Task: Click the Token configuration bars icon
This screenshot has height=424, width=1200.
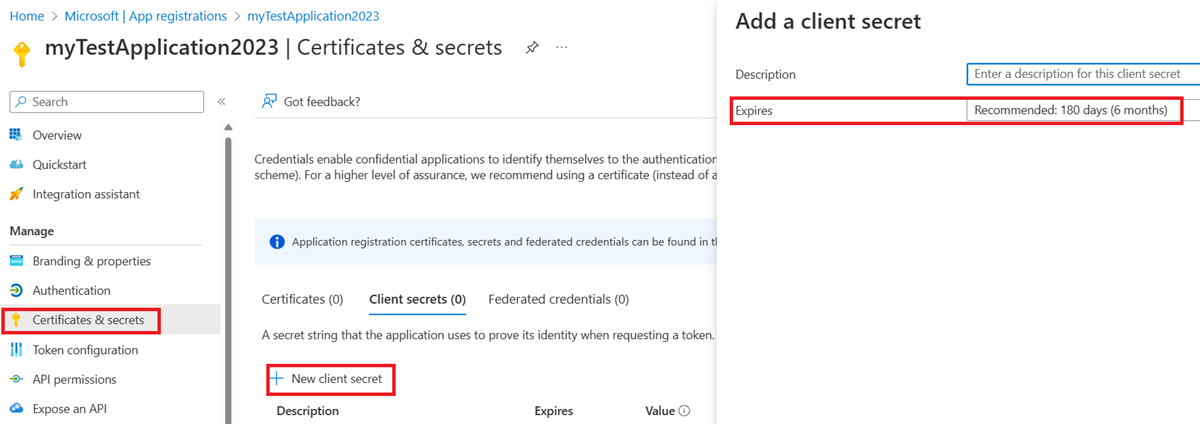Action: (16, 350)
